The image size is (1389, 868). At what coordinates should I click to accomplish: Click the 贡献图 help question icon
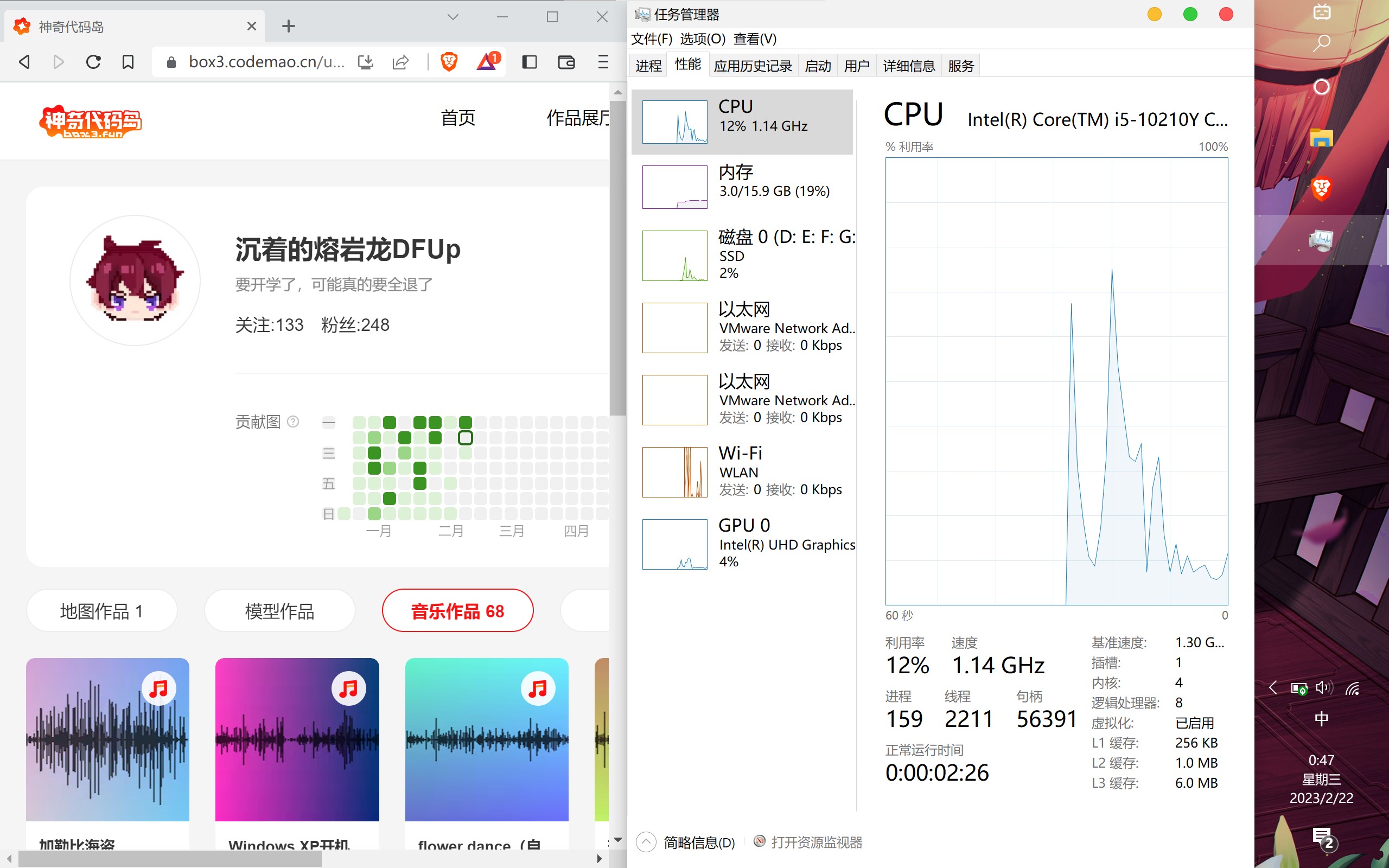click(x=294, y=422)
